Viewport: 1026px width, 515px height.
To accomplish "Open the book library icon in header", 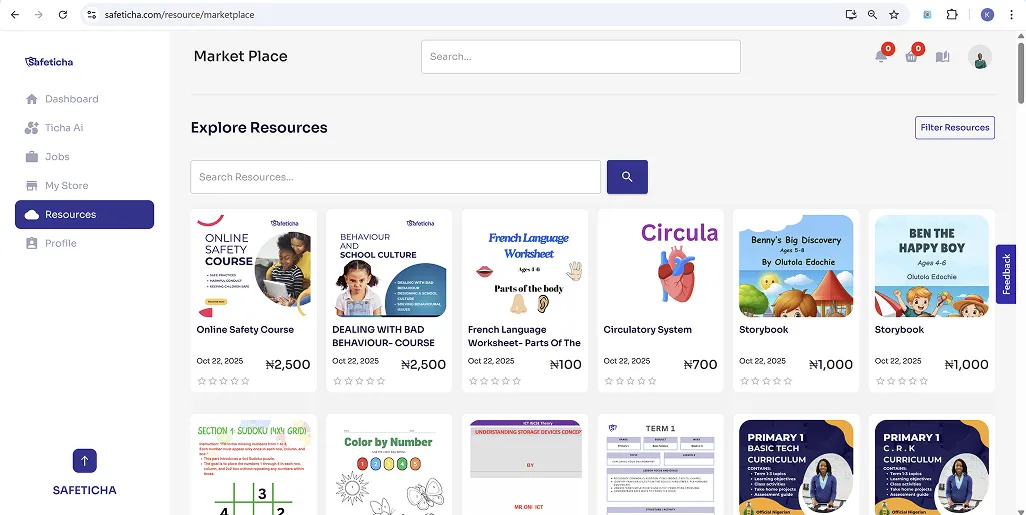I will click(x=942, y=57).
